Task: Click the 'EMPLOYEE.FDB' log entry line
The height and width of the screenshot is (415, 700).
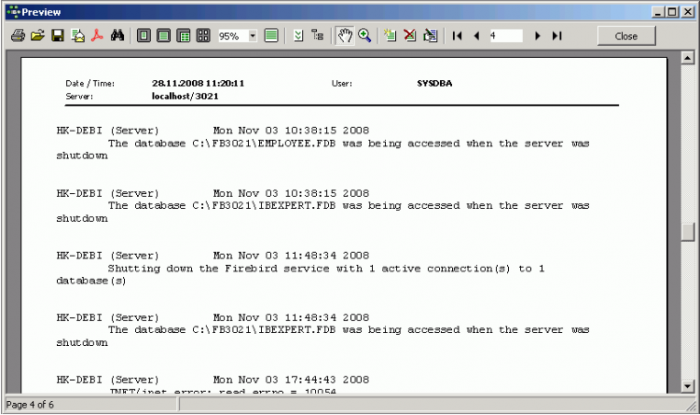Action: 348,143
